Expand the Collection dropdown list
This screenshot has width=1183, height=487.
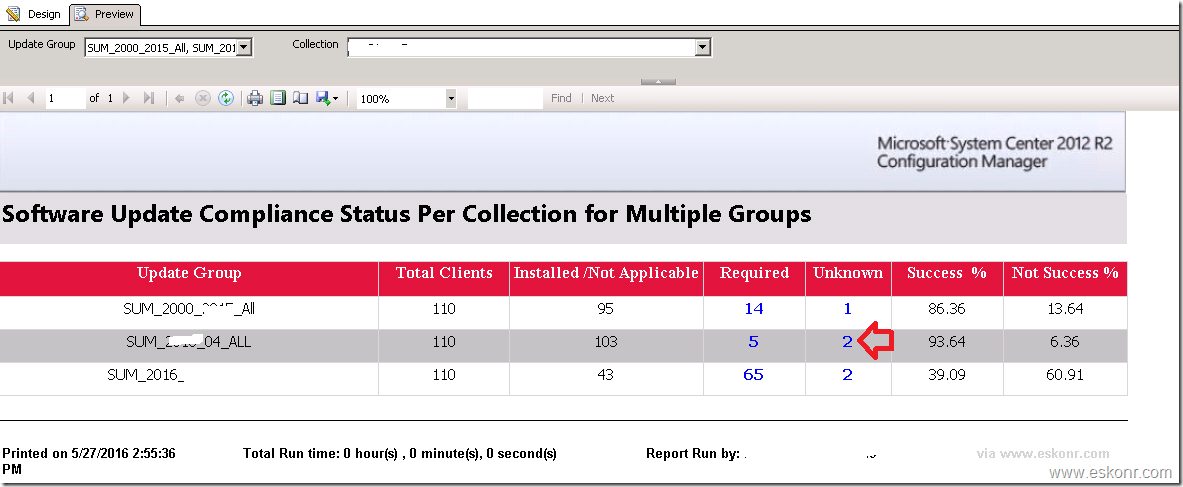coord(702,47)
